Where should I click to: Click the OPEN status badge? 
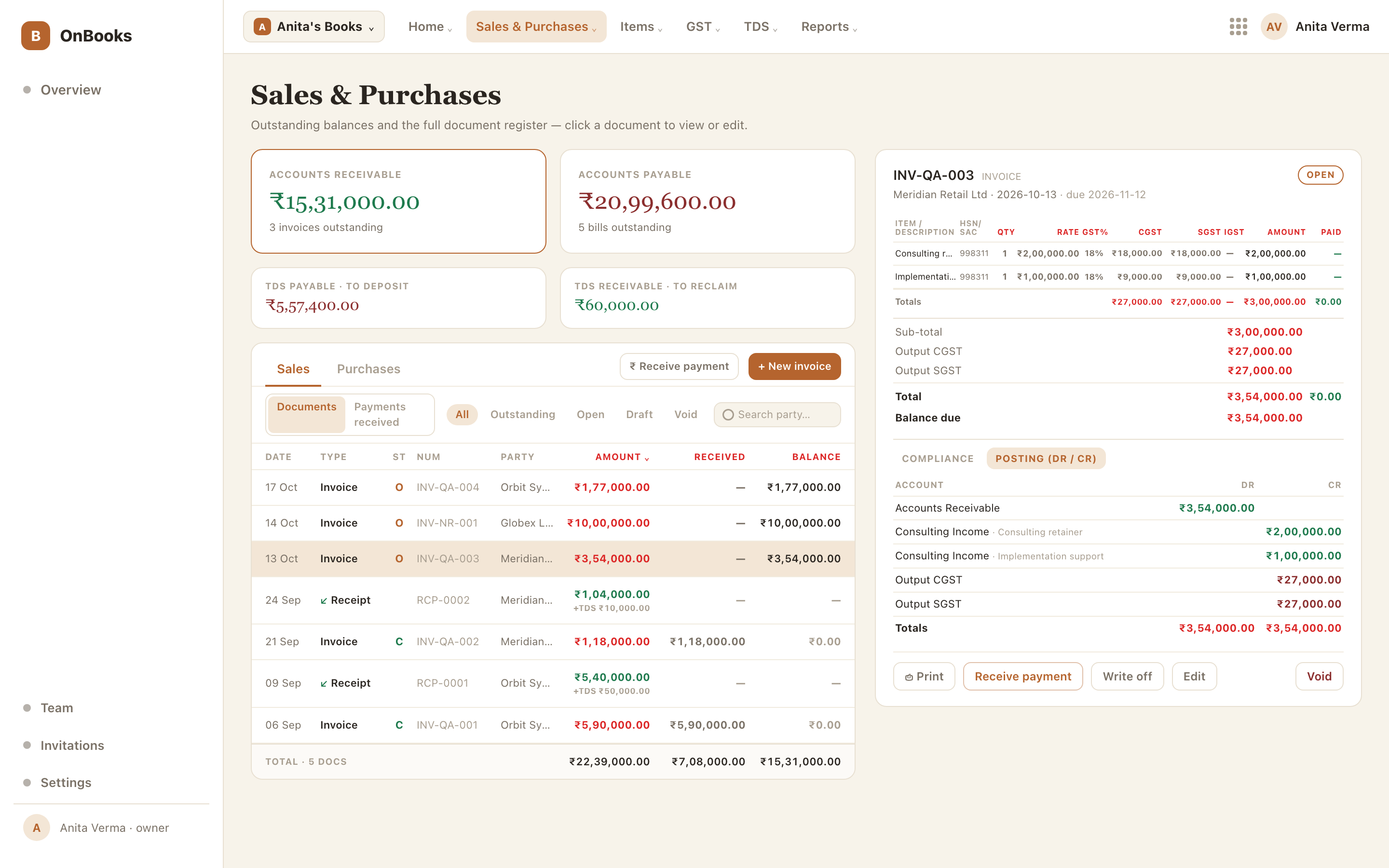pyautogui.click(x=1320, y=175)
